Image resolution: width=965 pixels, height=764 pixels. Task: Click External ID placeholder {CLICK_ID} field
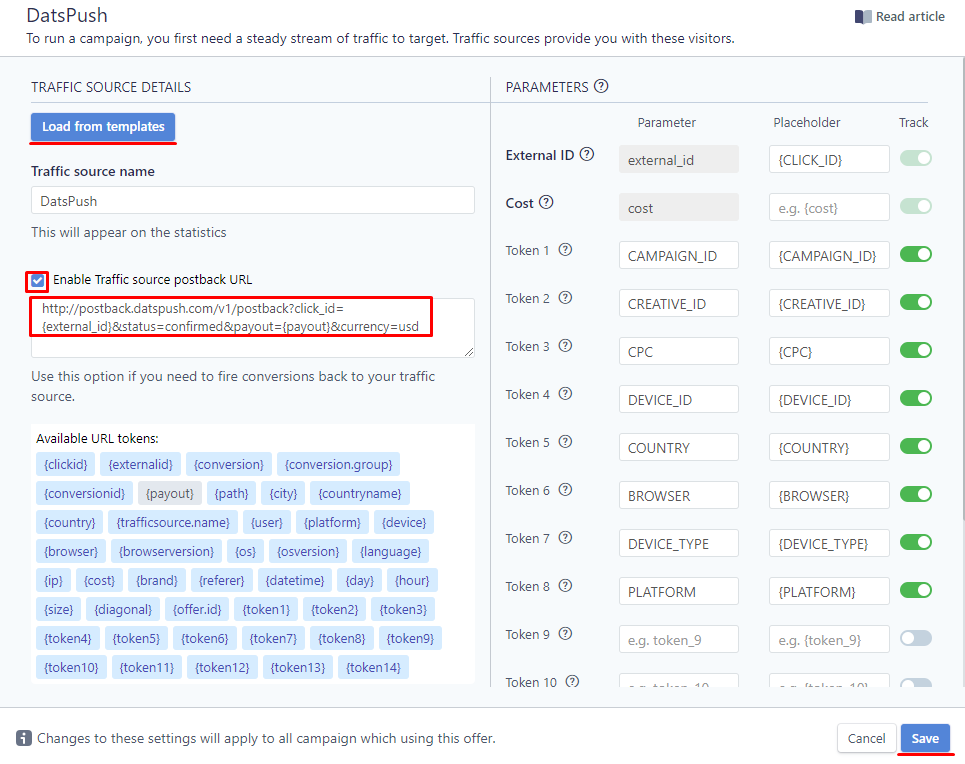pos(829,159)
